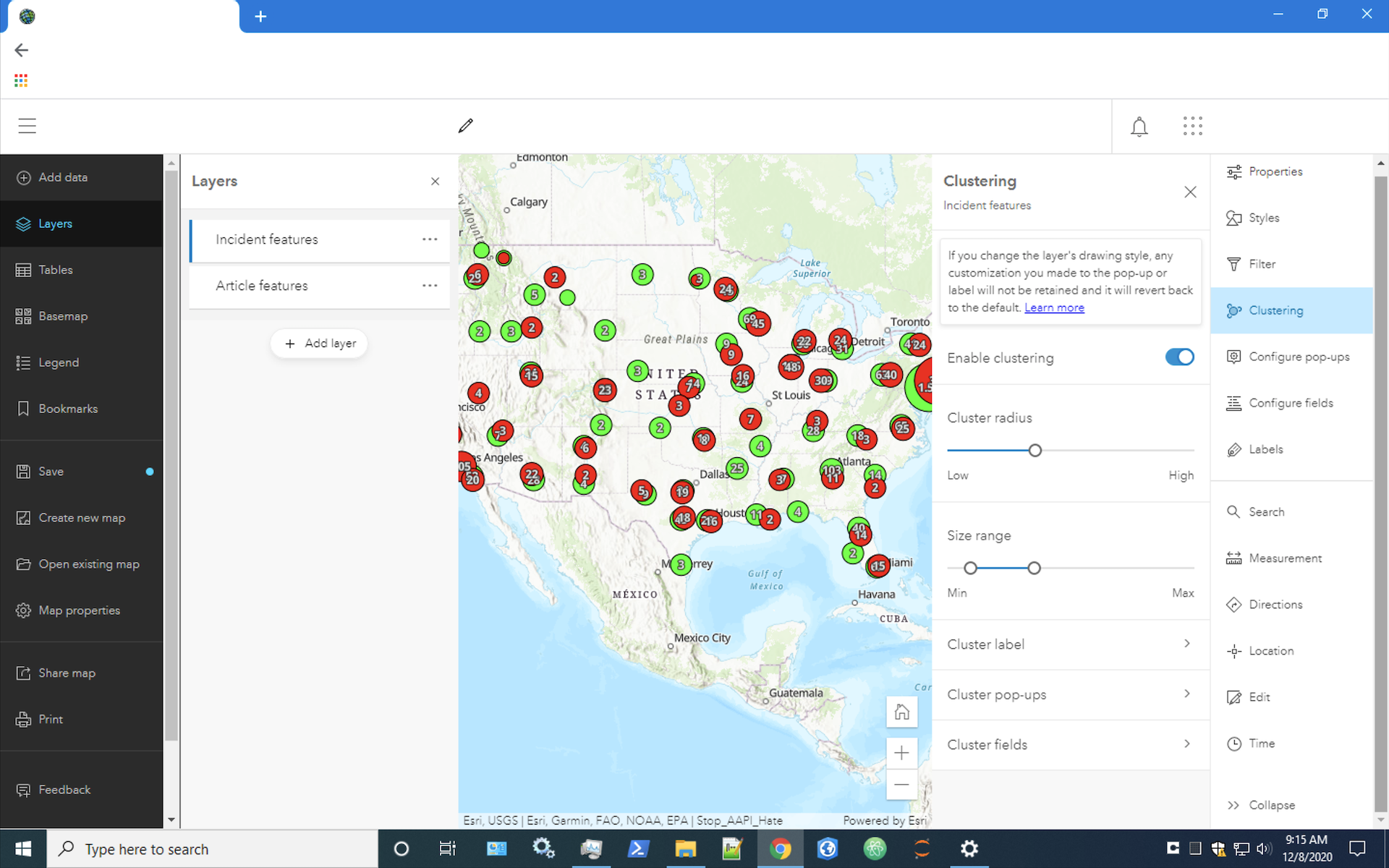Screen dimensions: 1389x868
Task: Edit the map title with pencil icon
Action: [x=465, y=126]
